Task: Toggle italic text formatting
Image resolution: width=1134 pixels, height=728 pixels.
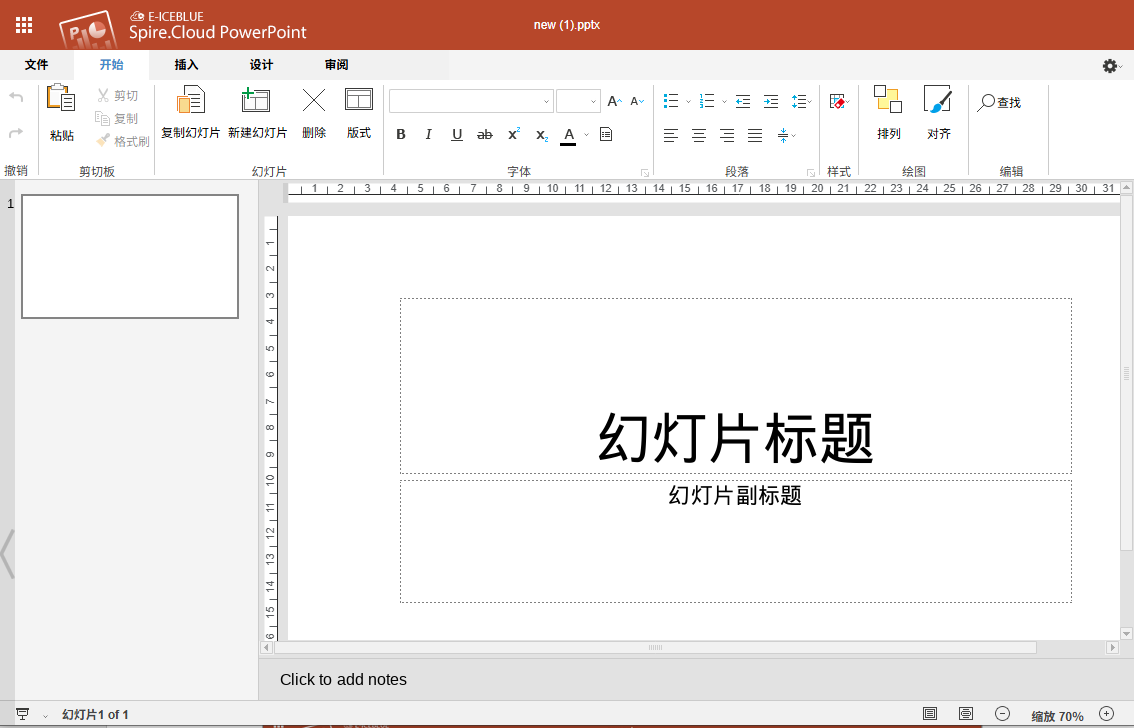Action: coord(429,135)
